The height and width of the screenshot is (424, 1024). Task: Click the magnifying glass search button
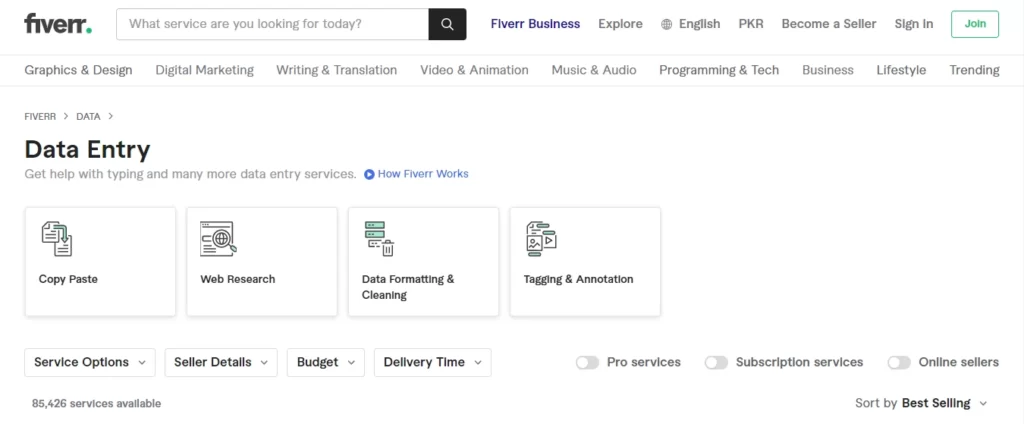[x=447, y=24]
